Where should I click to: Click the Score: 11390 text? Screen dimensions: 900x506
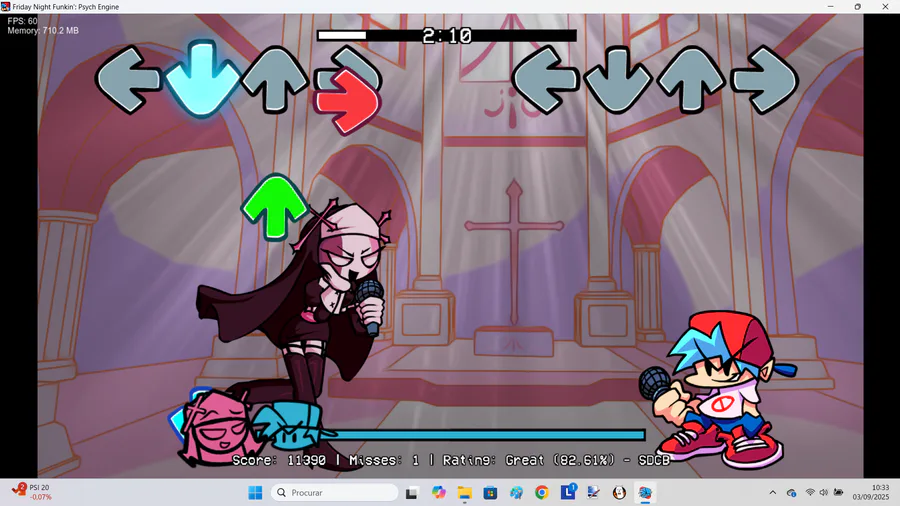[279, 460]
